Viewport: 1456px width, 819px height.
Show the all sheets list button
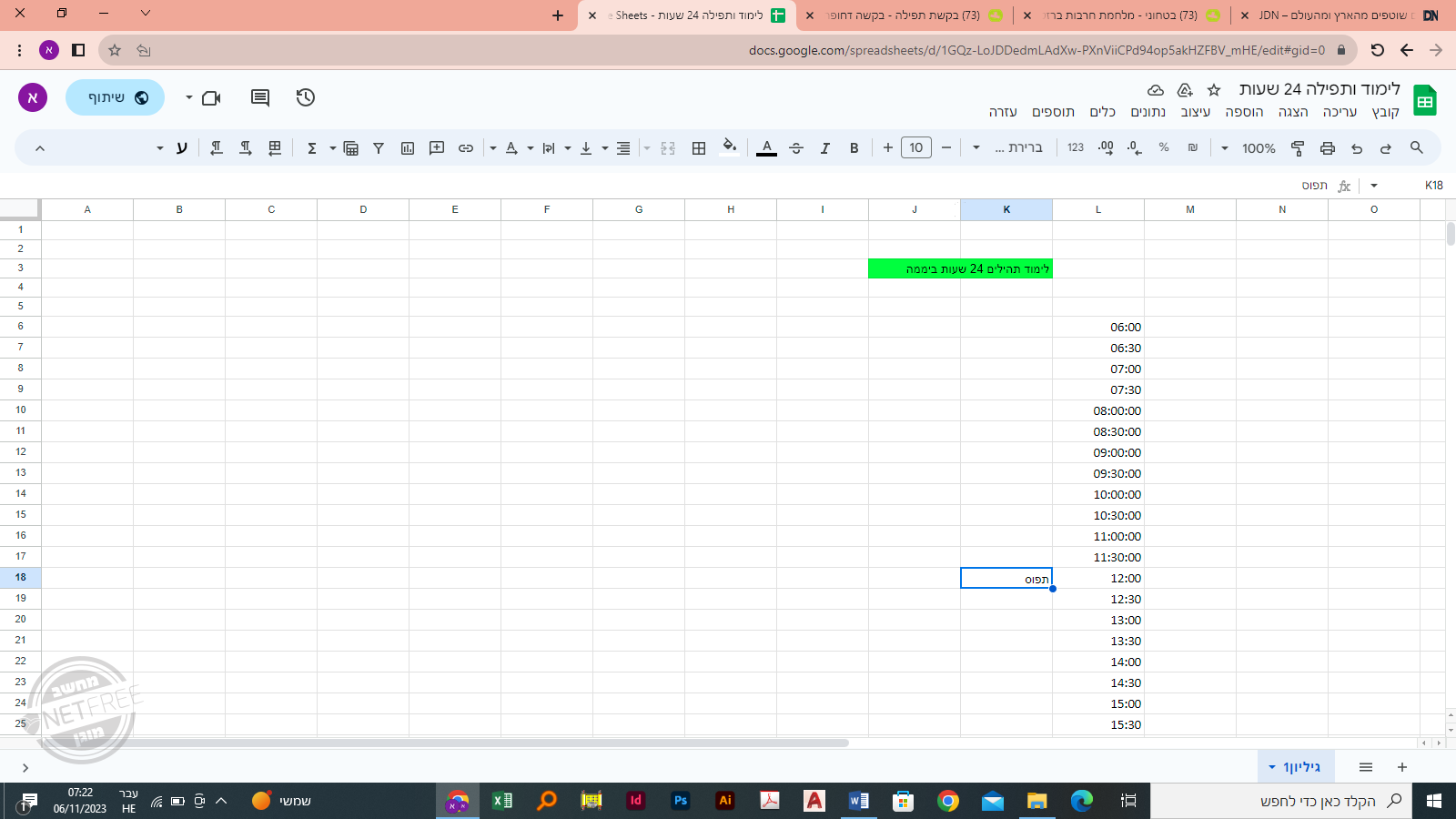pos(1366,767)
